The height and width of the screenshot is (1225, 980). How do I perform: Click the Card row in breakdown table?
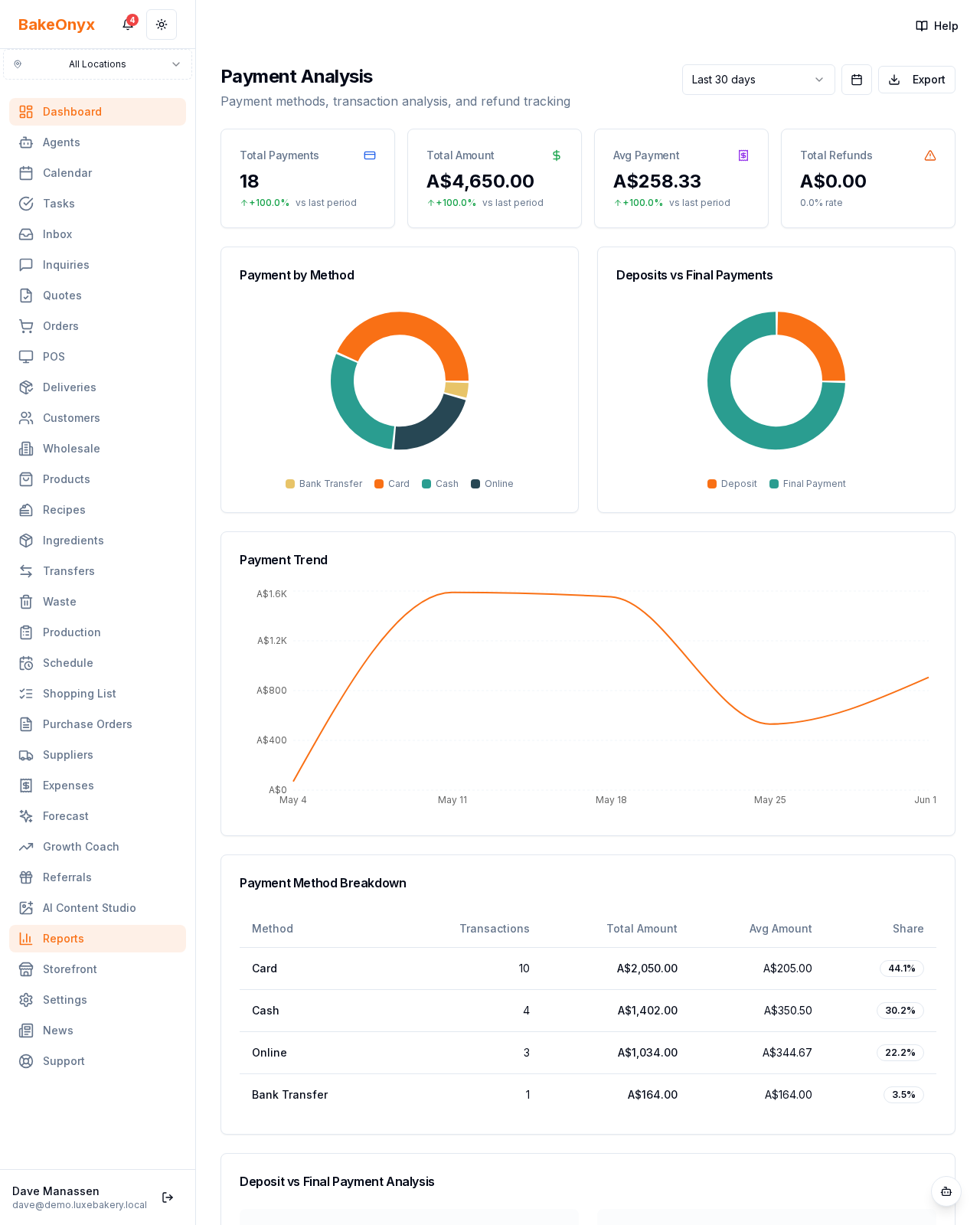coord(588,969)
